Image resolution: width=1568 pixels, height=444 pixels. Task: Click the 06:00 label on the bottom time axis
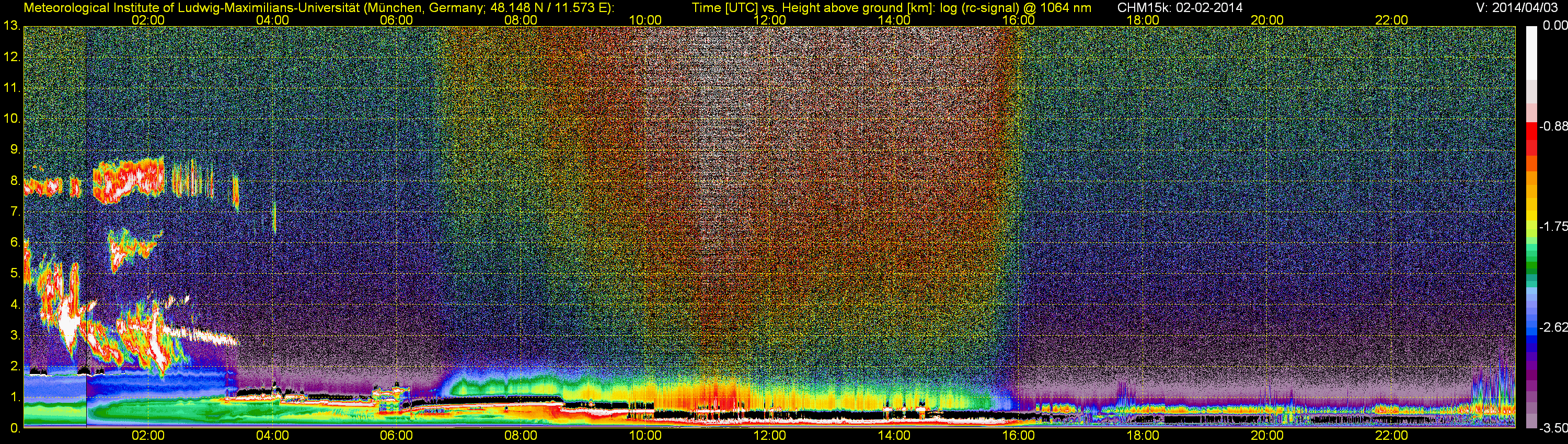coord(396,436)
